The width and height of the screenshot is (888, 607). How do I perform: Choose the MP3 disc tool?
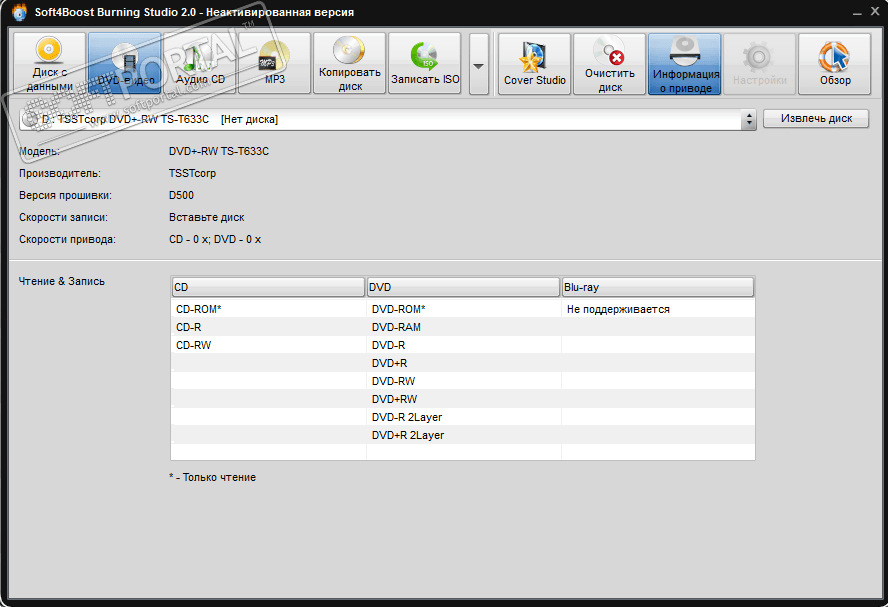click(275, 63)
